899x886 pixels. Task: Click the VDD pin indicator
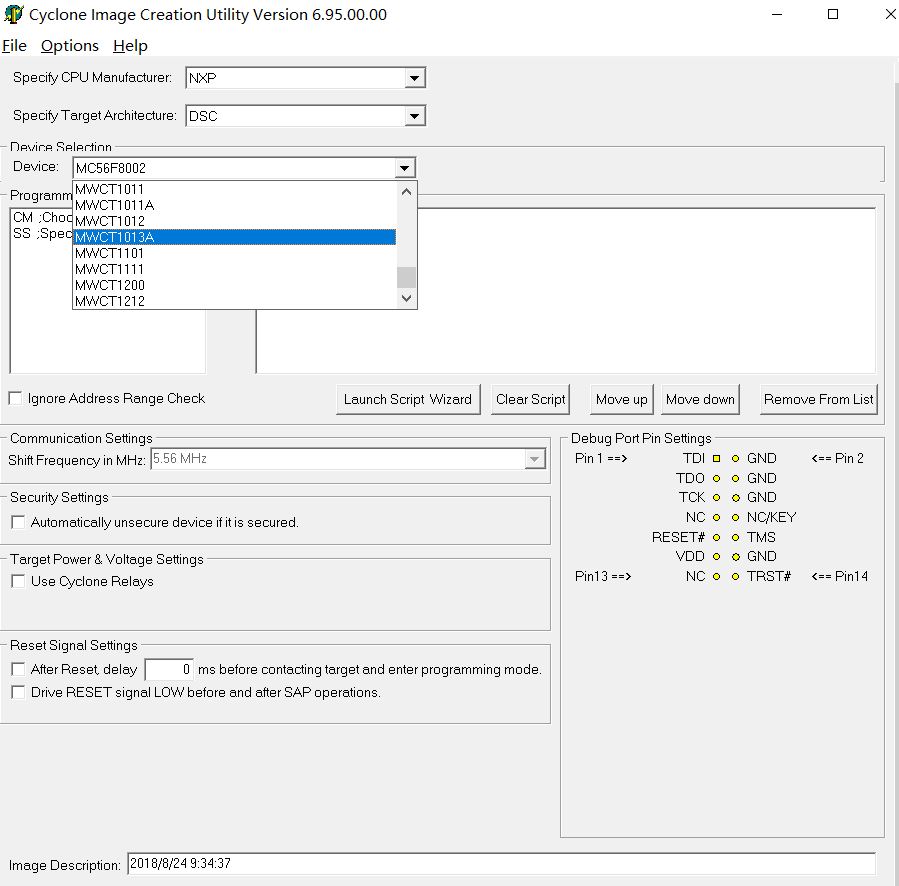click(x=716, y=556)
